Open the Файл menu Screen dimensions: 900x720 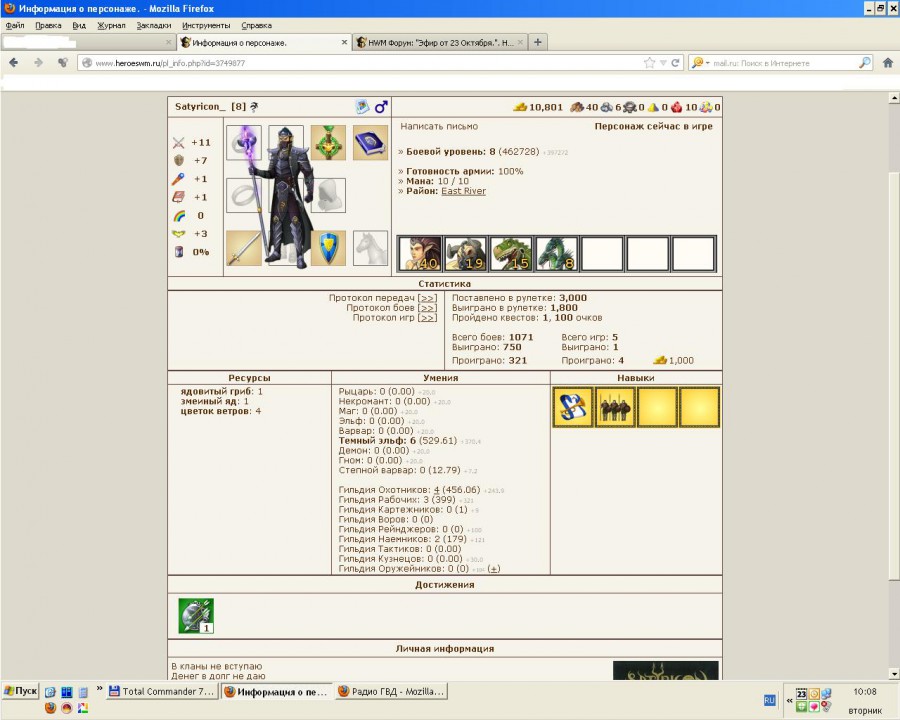[x=15, y=25]
